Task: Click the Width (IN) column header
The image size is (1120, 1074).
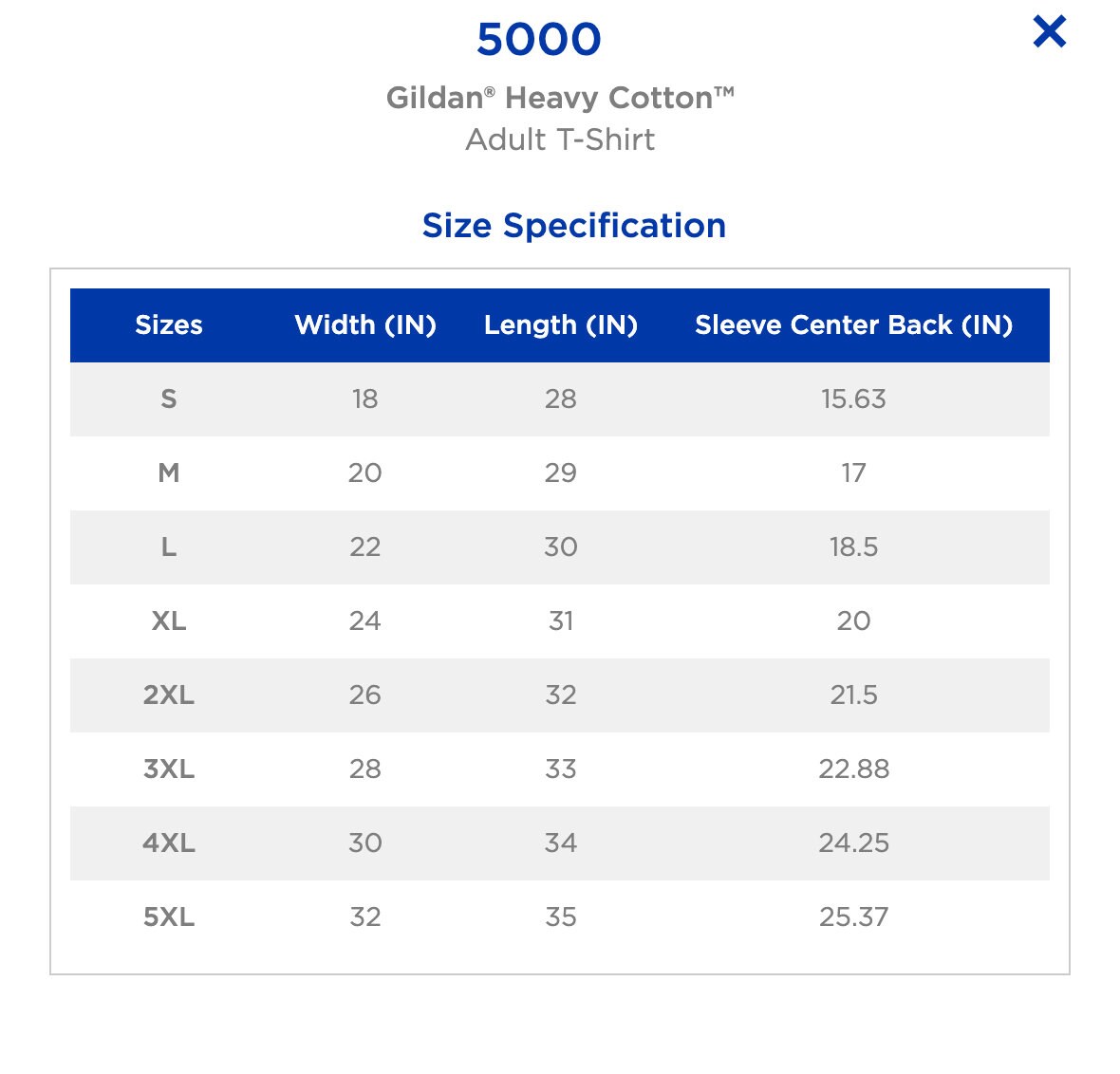Action: point(365,325)
